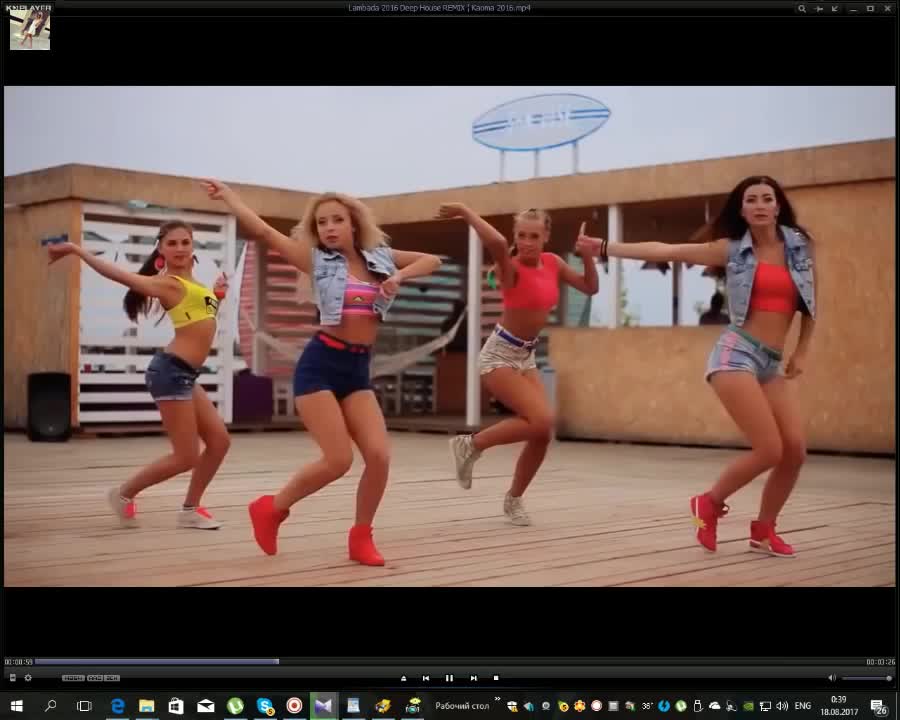Click the eject/open file button
Viewport: 900px width, 720px height.
(404, 678)
